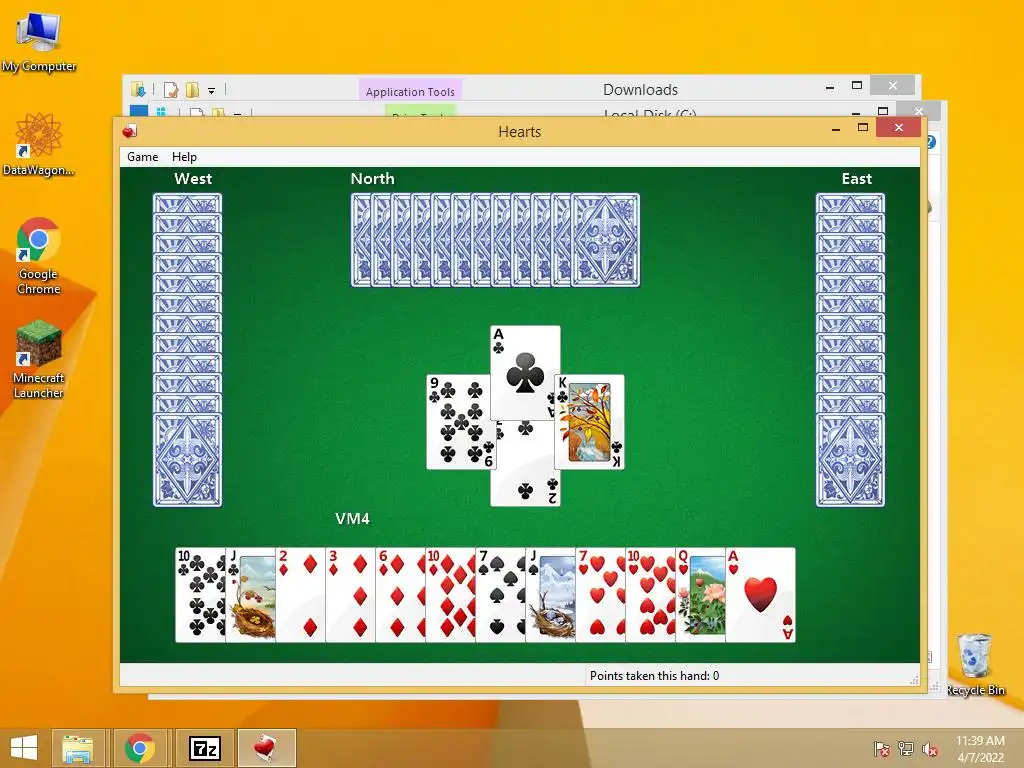Maximize the Hearts window

click(863, 127)
